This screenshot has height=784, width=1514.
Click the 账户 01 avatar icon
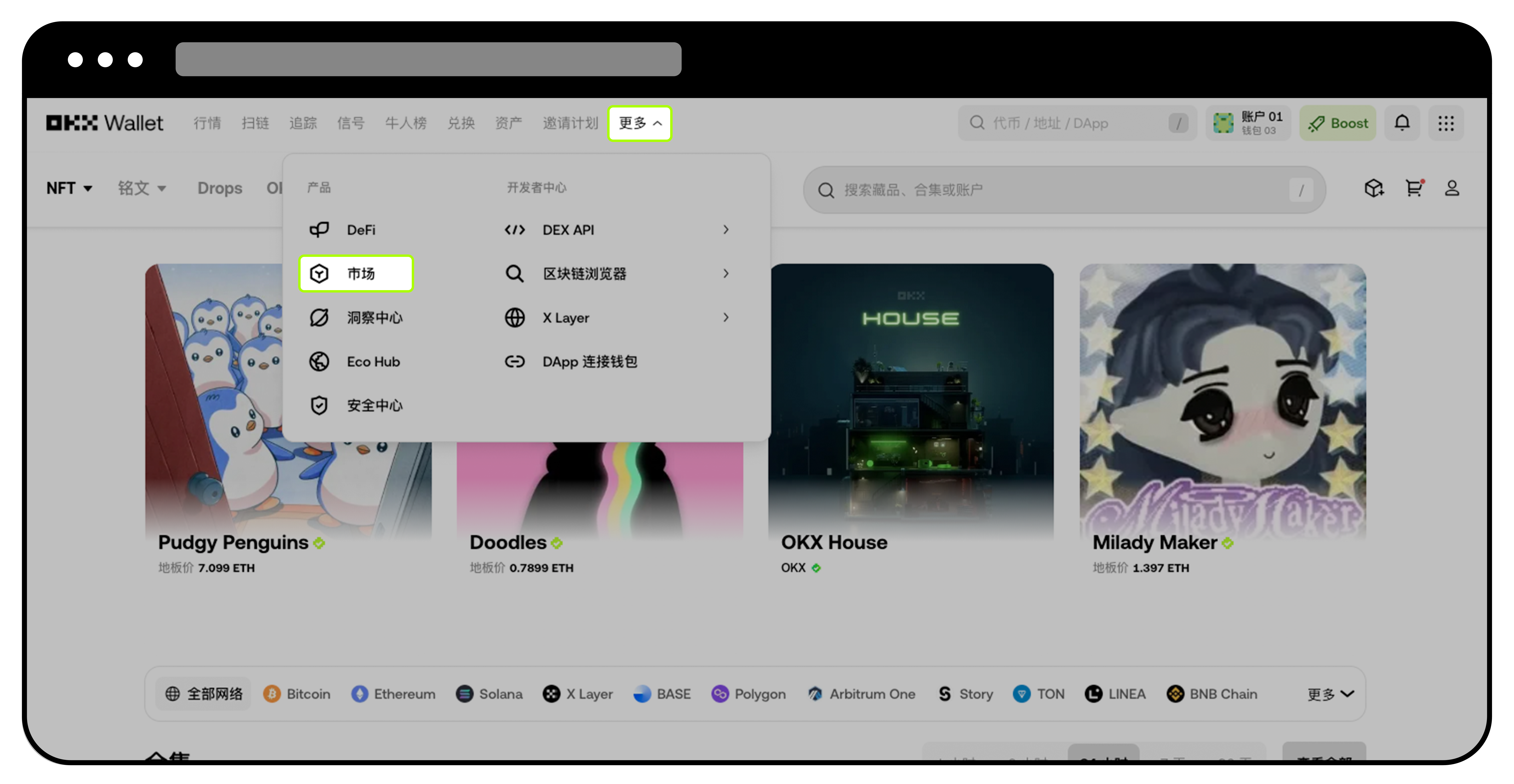[1224, 123]
